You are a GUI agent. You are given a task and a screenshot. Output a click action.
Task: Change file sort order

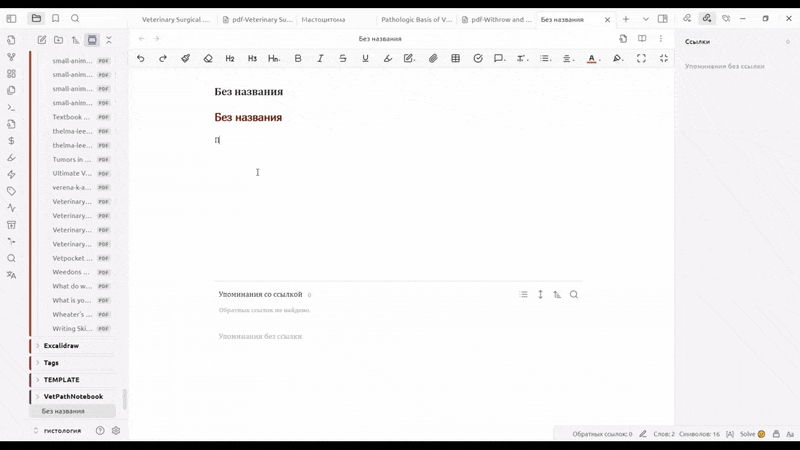point(76,40)
